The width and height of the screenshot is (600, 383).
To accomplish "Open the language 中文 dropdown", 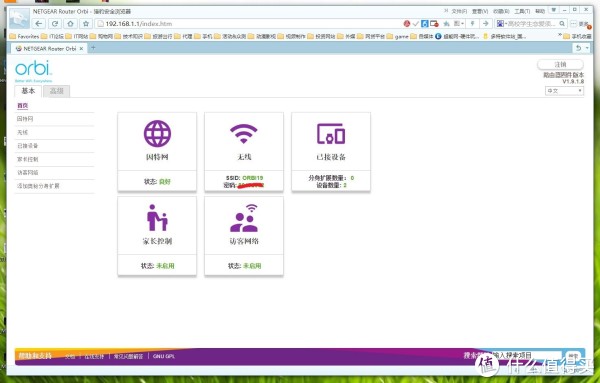I will point(564,91).
